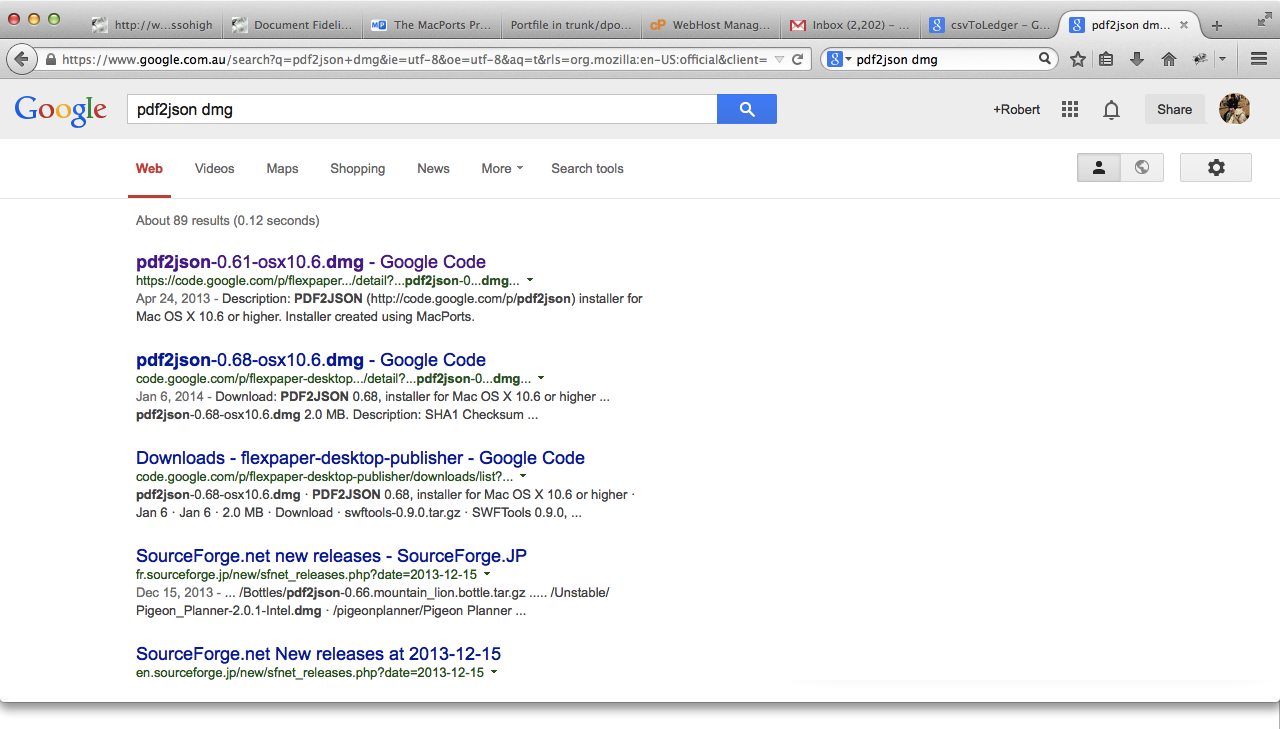Enter full screen with the expand arrows icon
1280x729 pixels.
(1264, 19)
